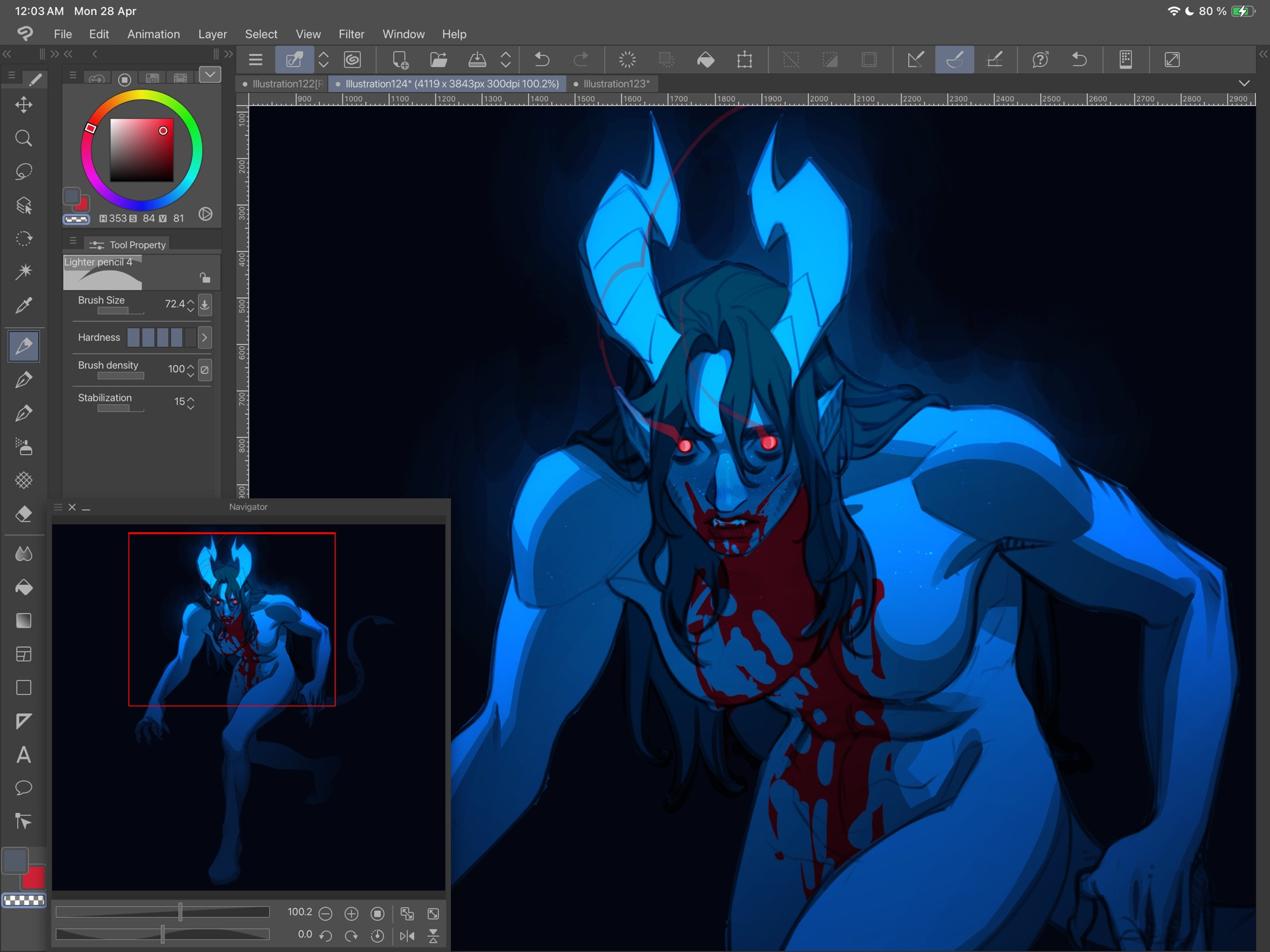Collapse the left palette dock chevrons
Image resolution: width=1270 pixels, height=952 pixels.
pyautogui.click(x=7, y=54)
